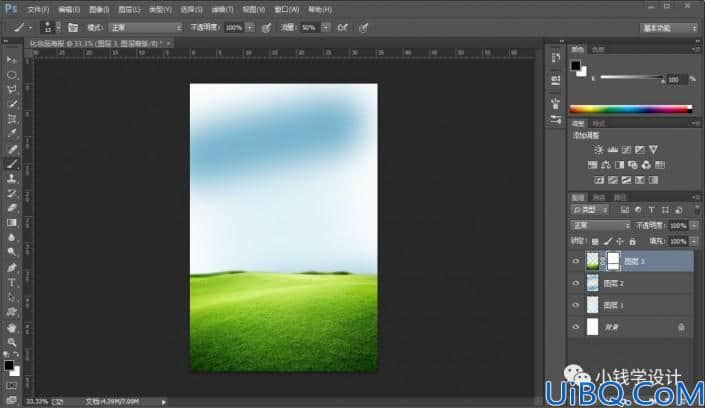This screenshot has width=705, height=408.
Task: Select the Eraser tool
Action: pyautogui.click(x=12, y=208)
